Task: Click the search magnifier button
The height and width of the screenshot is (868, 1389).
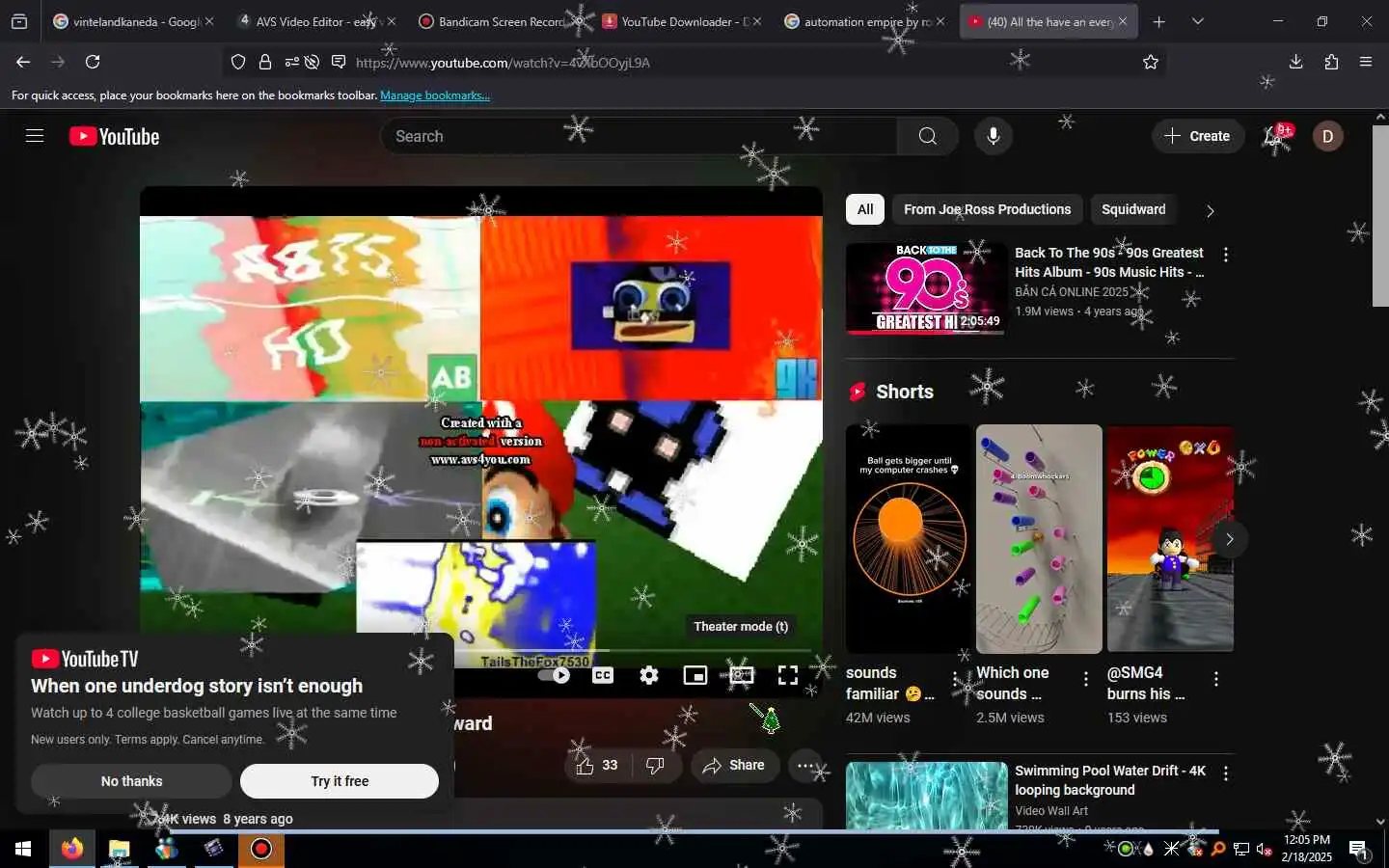Action: (x=927, y=136)
